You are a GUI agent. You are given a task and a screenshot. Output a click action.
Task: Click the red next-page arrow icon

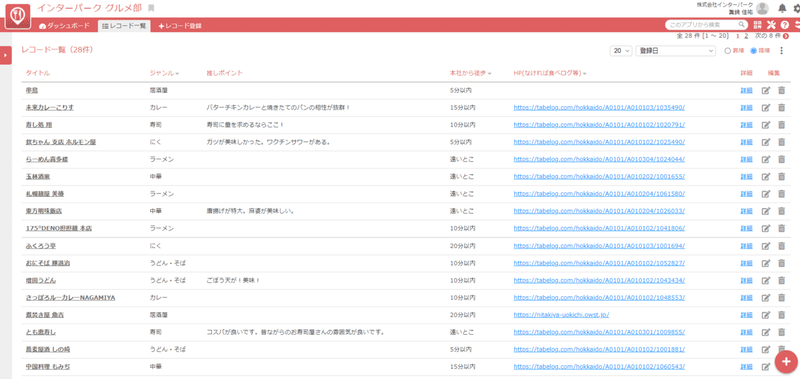click(786, 36)
